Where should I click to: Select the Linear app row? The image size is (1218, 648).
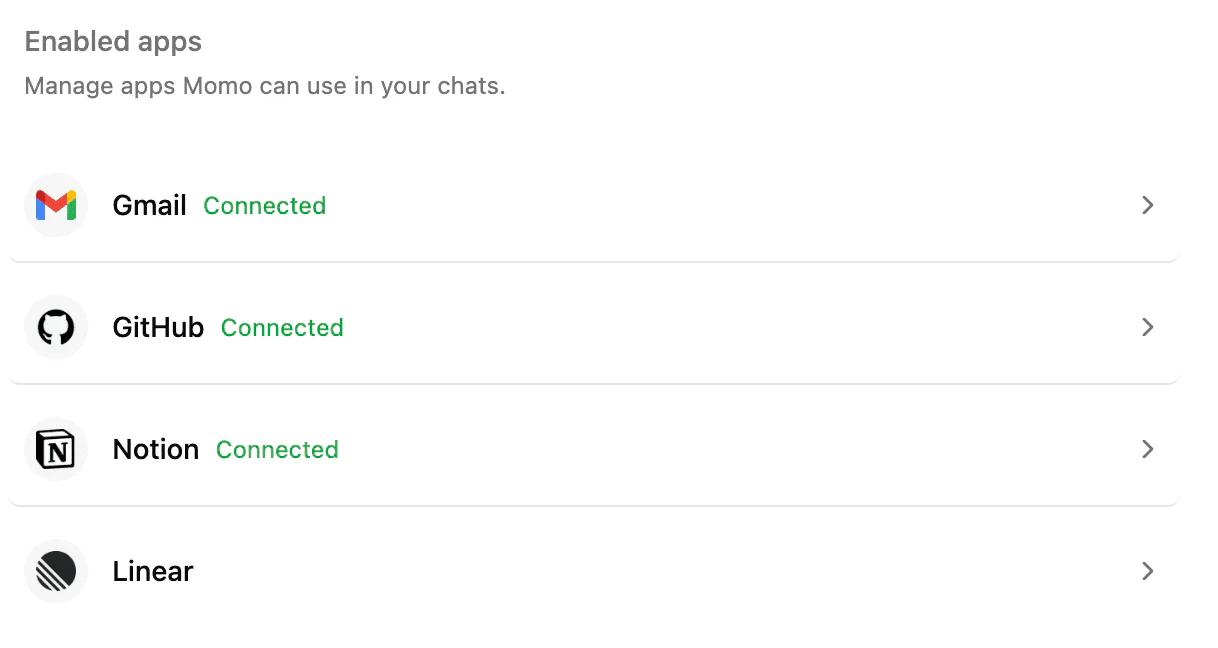[x=600, y=571]
